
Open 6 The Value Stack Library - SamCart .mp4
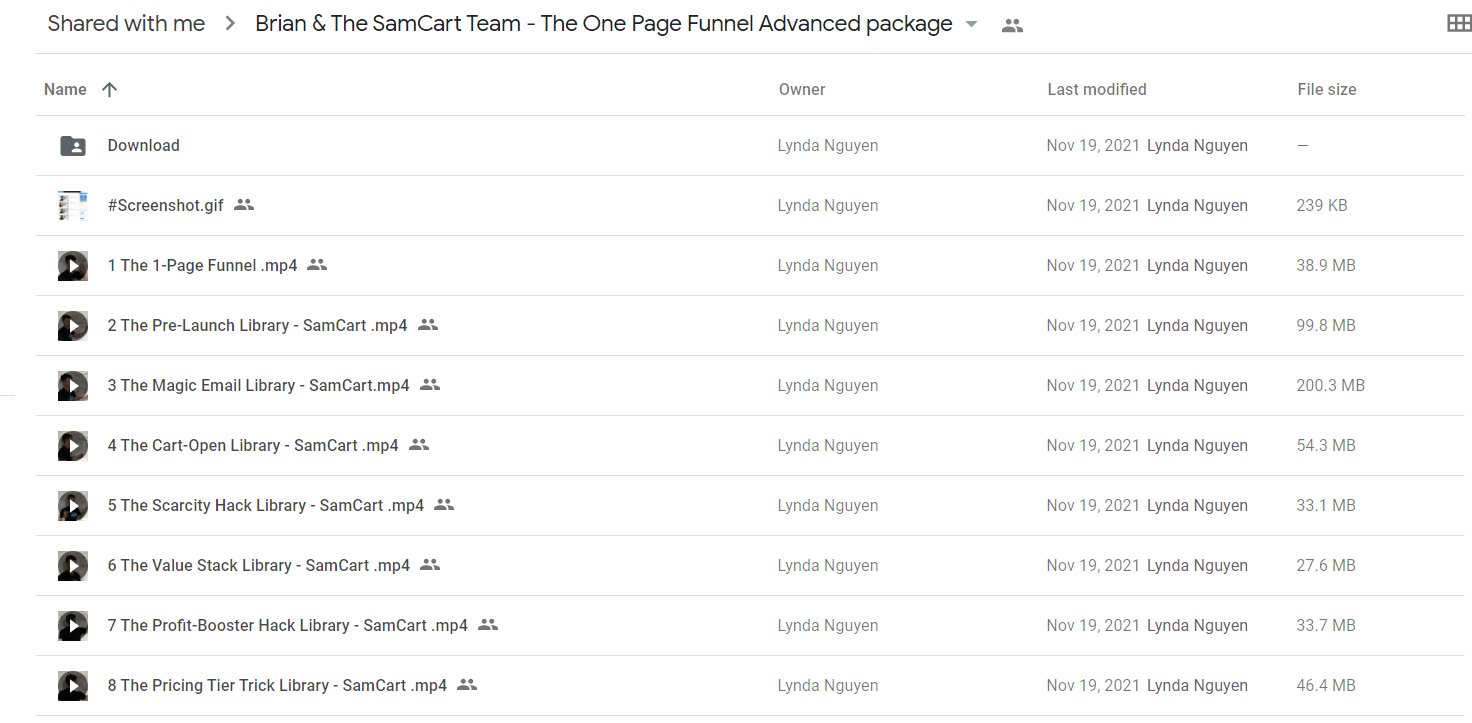259,565
